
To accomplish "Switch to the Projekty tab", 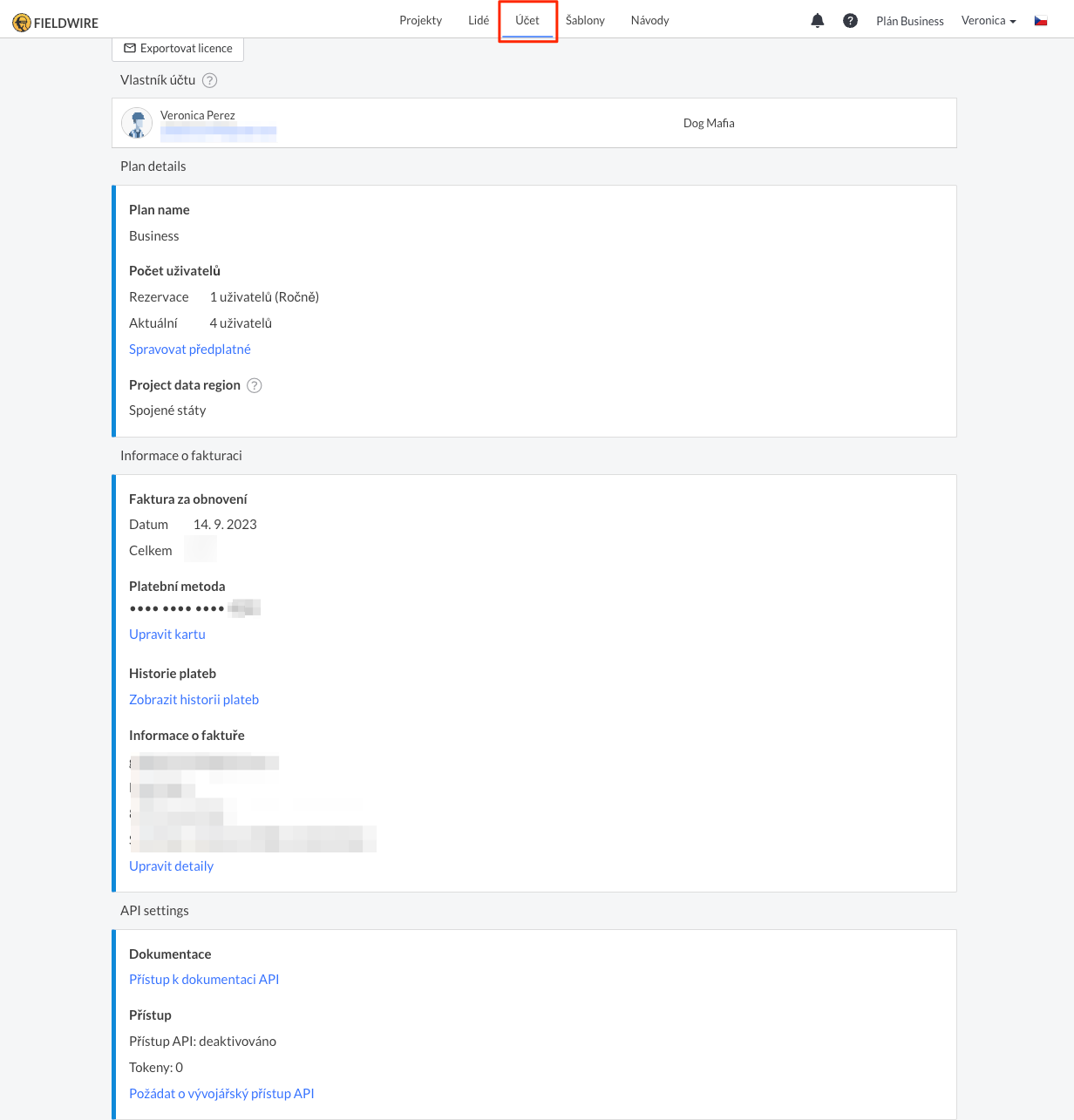I will (x=420, y=20).
